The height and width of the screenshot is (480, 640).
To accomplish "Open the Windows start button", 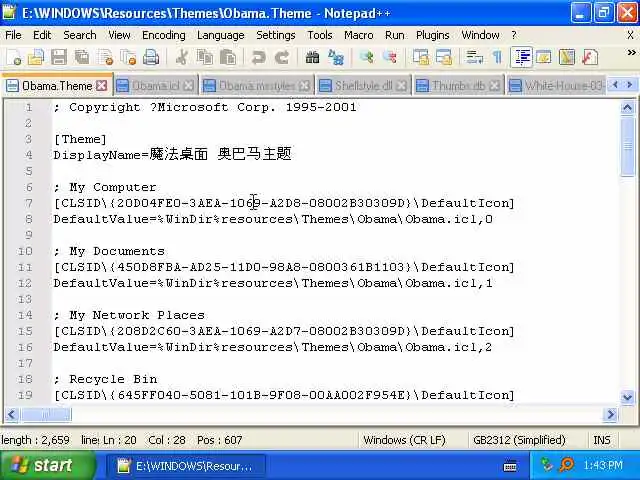I will [46, 465].
